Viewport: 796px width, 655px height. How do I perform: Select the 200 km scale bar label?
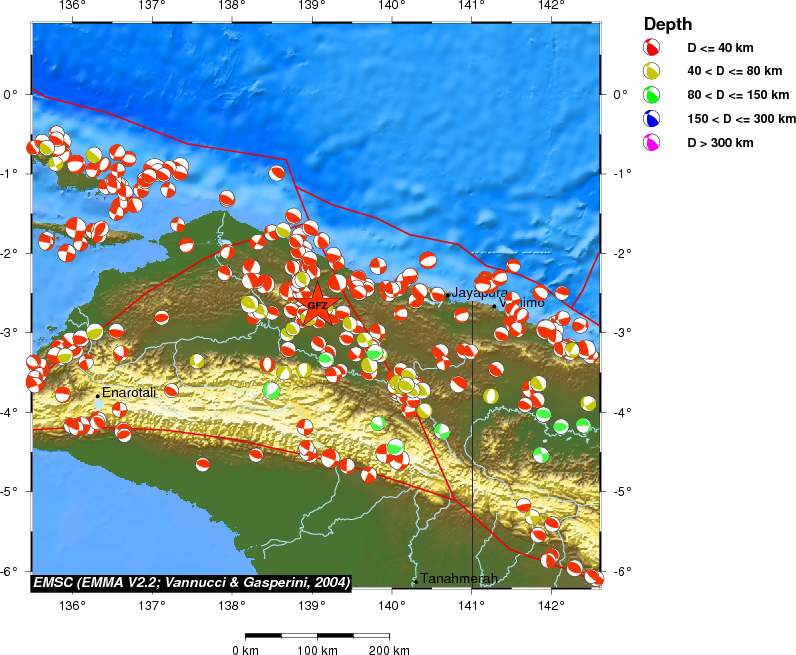click(388, 650)
